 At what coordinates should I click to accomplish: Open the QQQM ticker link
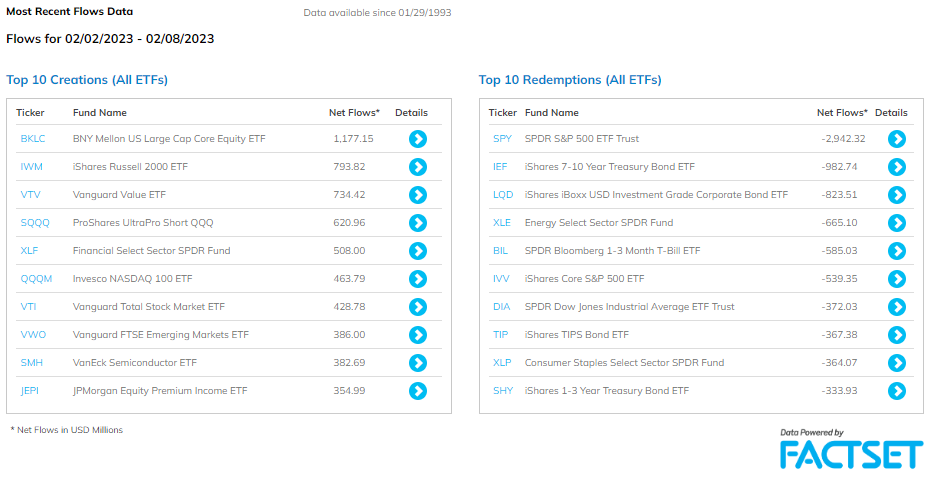pyautogui.click(x=36, y=279)
